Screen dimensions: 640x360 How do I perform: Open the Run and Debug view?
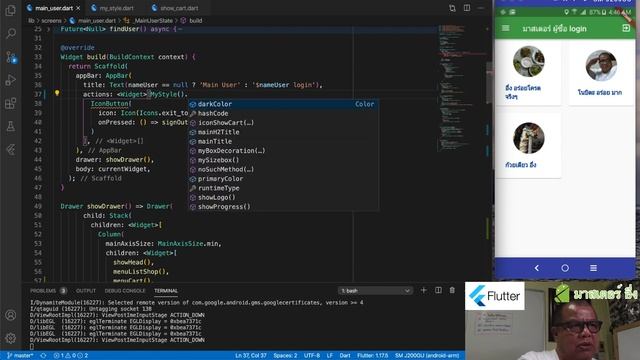[x=11, y=80]
